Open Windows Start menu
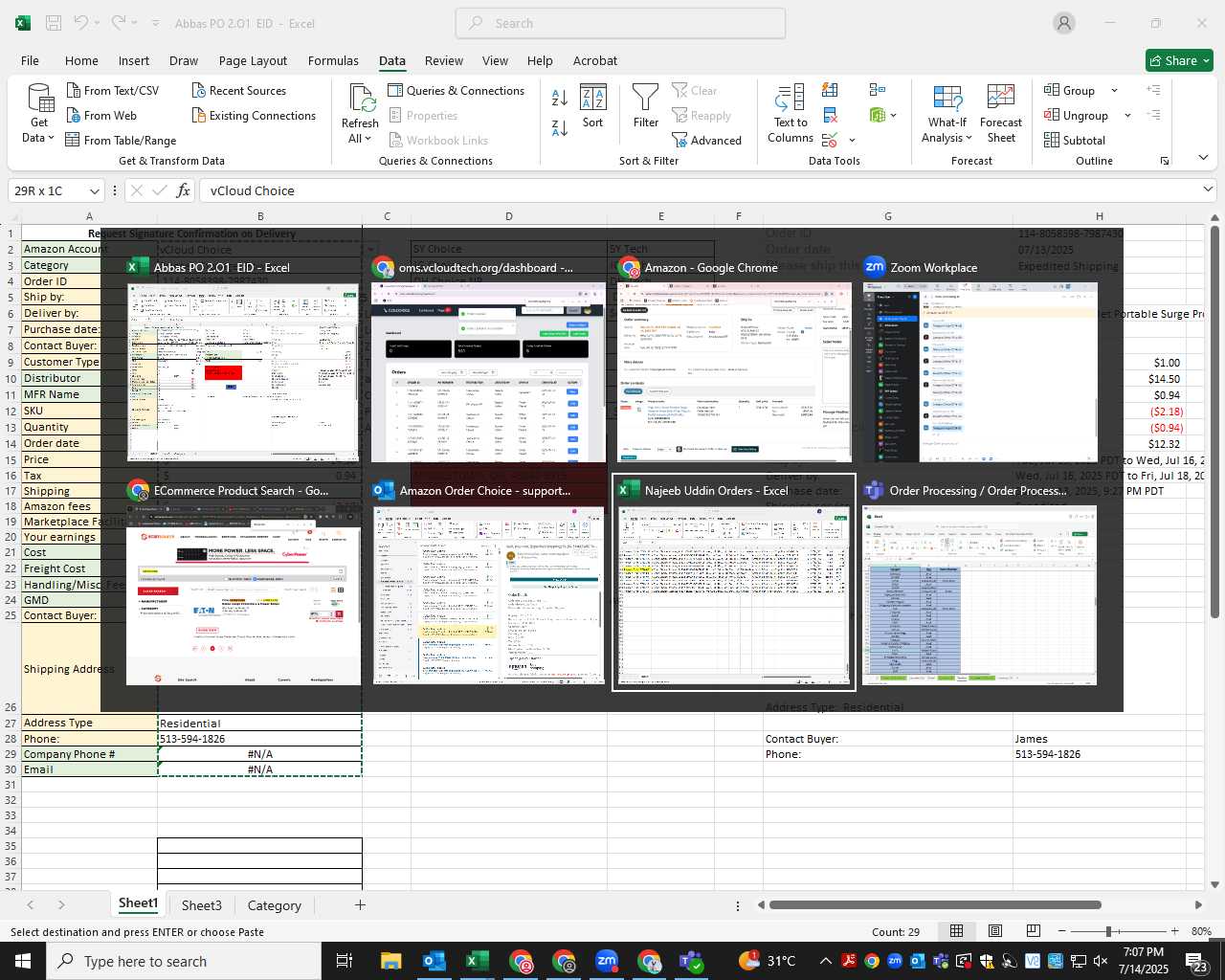 coord(23,961)
